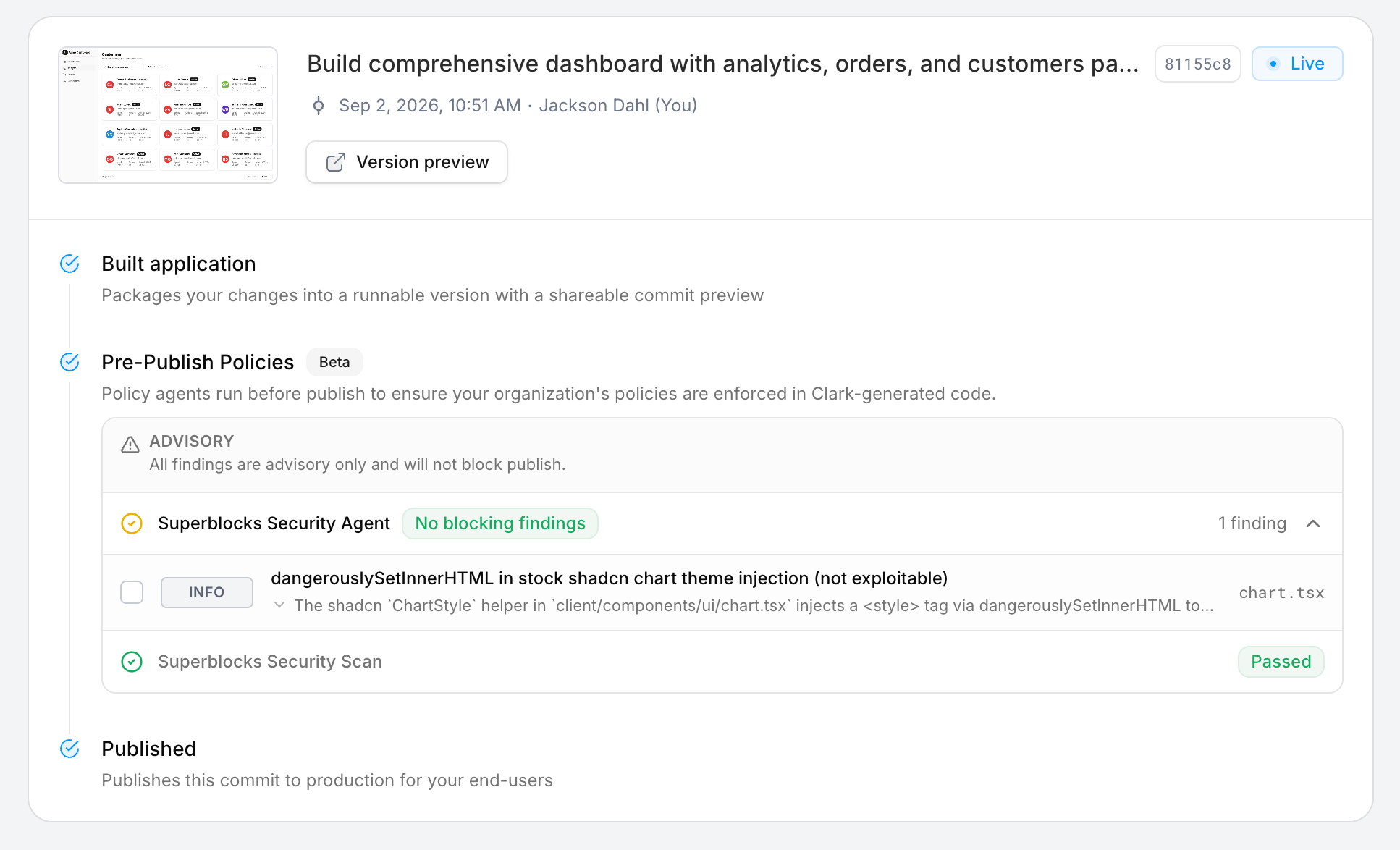Click the Published heading

pos(149,749)
